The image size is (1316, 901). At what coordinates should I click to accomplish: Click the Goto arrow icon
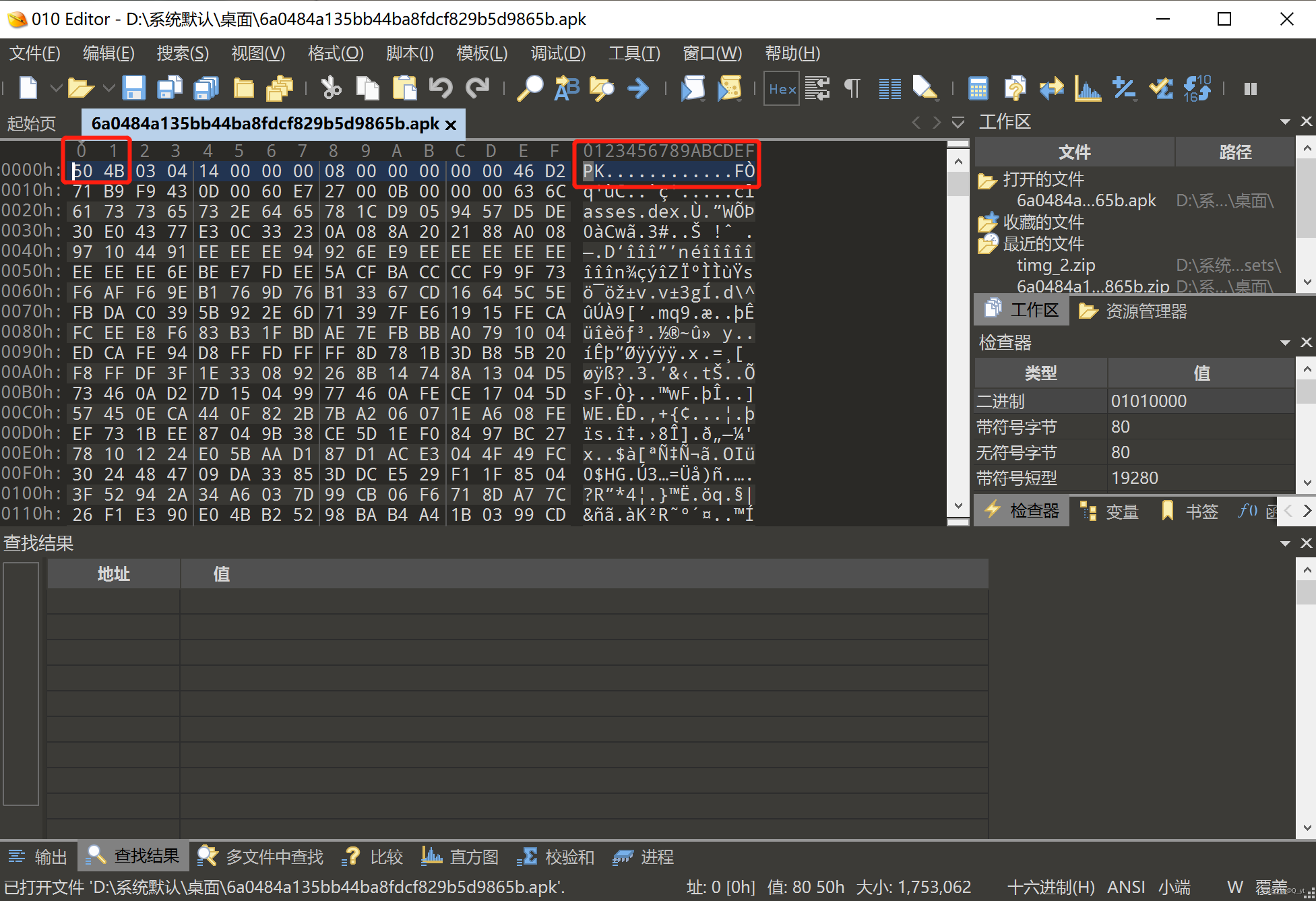tap(637, 88)
